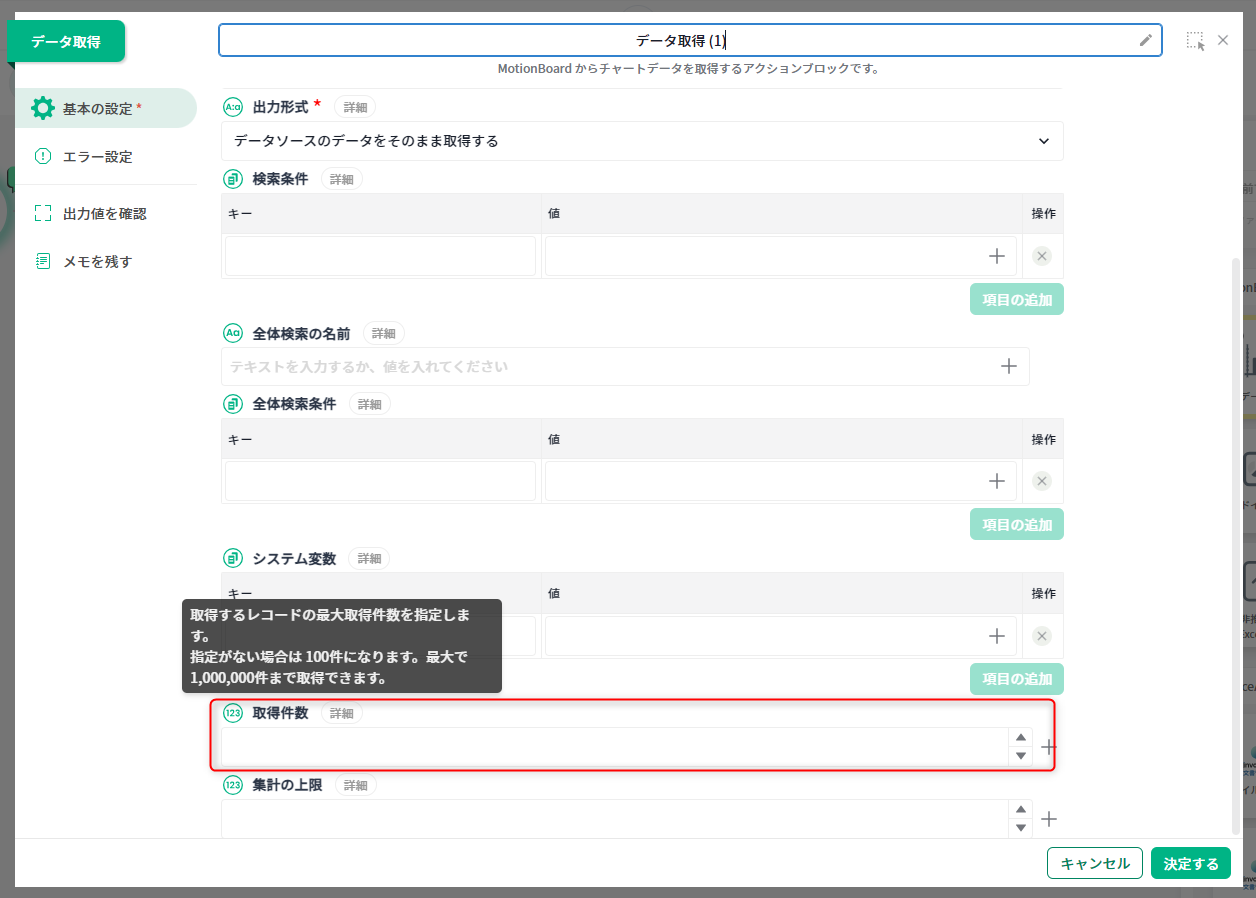
Task: Click 項目の追加 under 検索条件
Action: (1017, 299)
